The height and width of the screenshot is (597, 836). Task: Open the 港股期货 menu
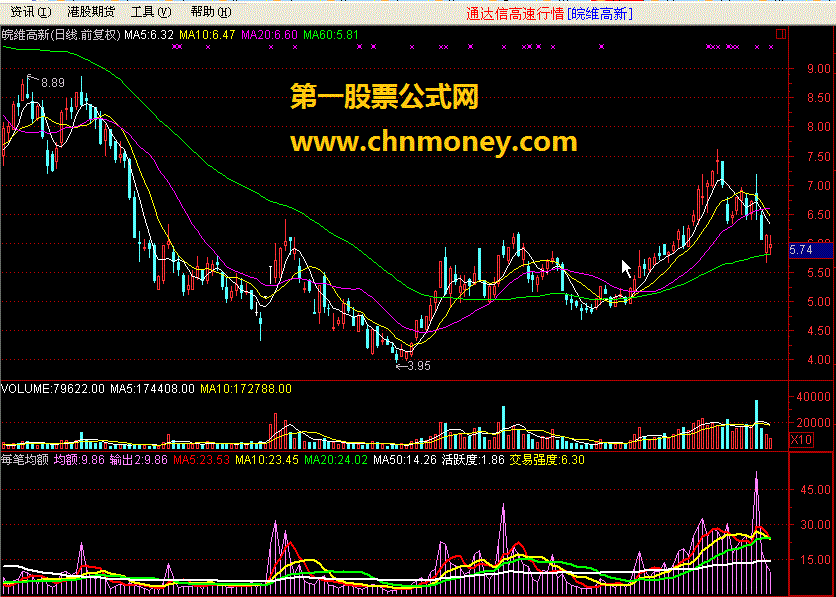tap(91, 12)
